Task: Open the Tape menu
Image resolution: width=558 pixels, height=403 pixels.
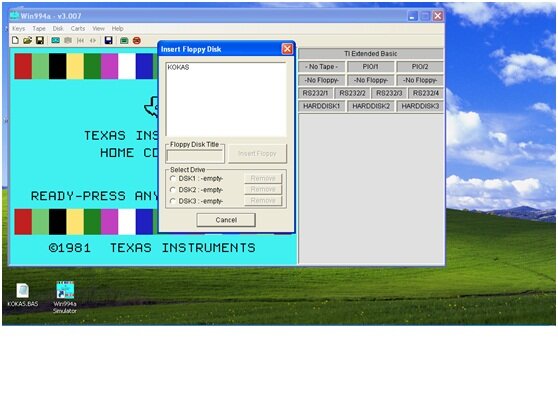Action: pyautogui.click(x=39, y=28)
